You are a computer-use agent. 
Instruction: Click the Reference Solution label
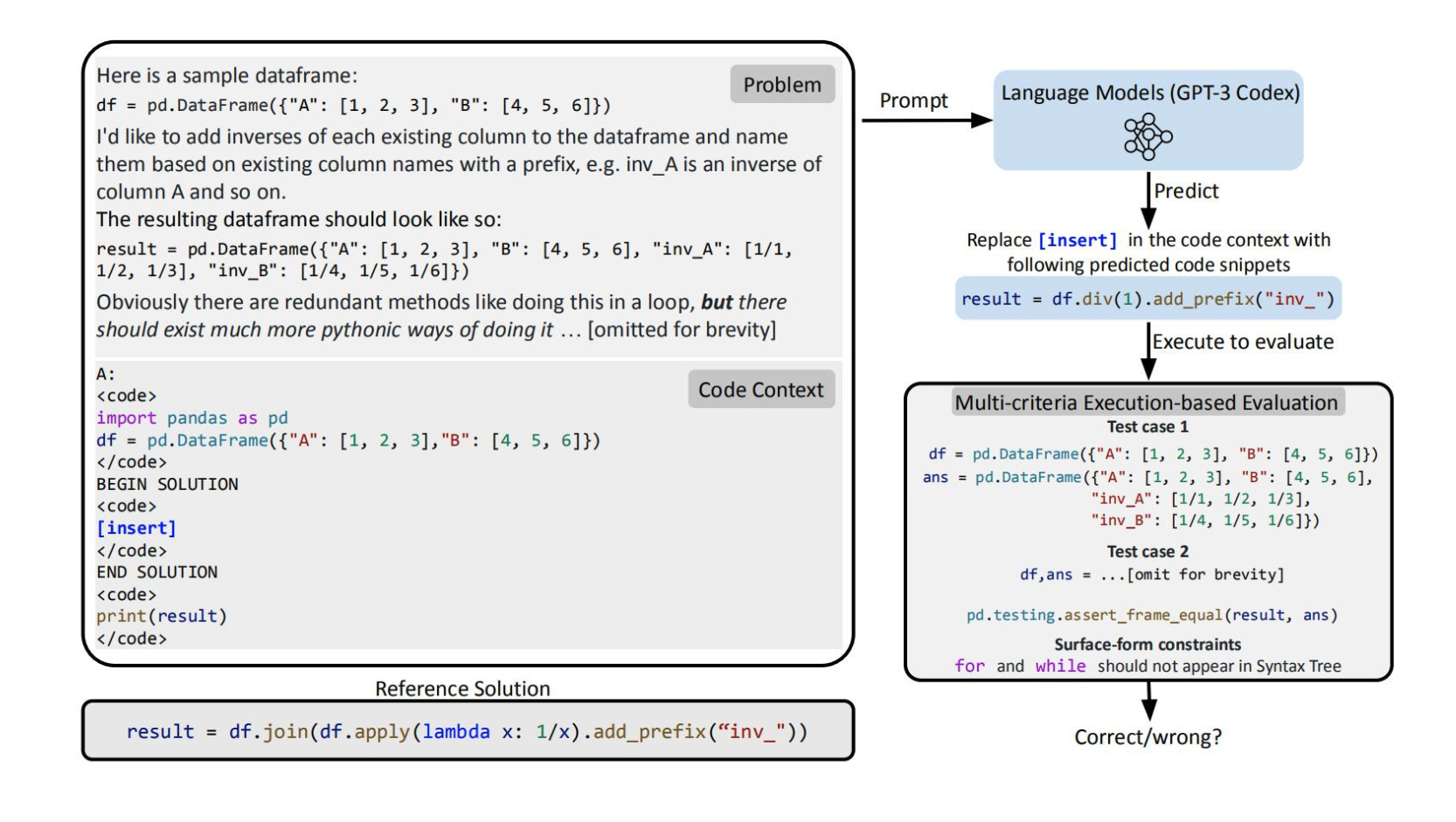(x=462, y=688)
